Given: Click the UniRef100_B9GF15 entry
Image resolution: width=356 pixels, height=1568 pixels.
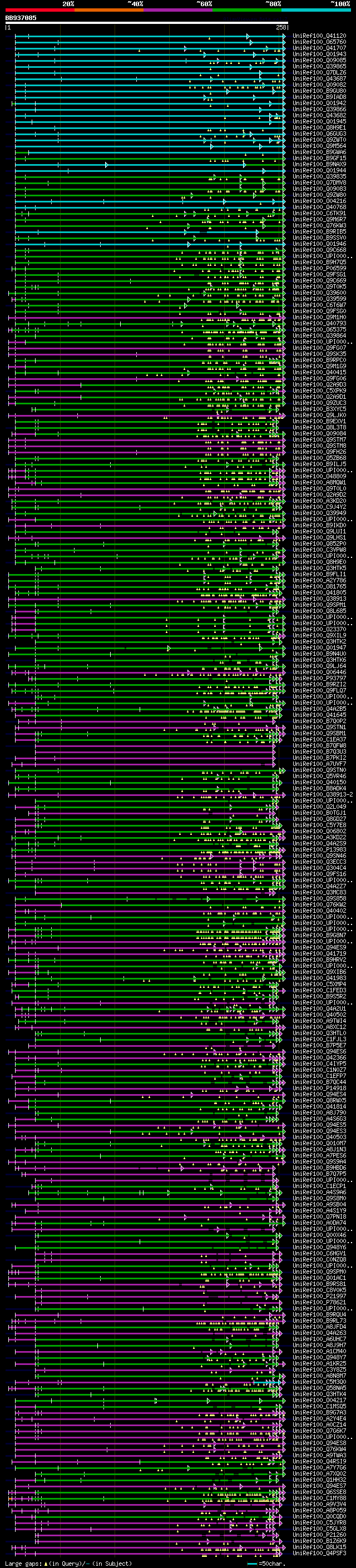Looking at the screenshot, I should tap(319, 159).
